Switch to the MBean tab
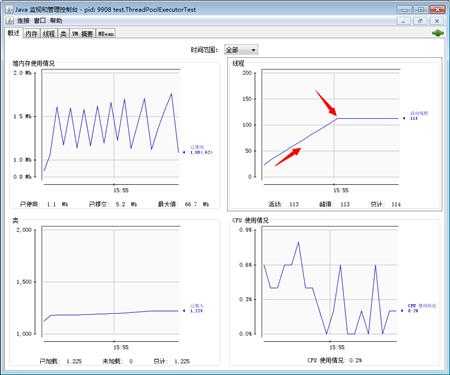450x375 pixels. pyautogui.click(x=106, y=34)
